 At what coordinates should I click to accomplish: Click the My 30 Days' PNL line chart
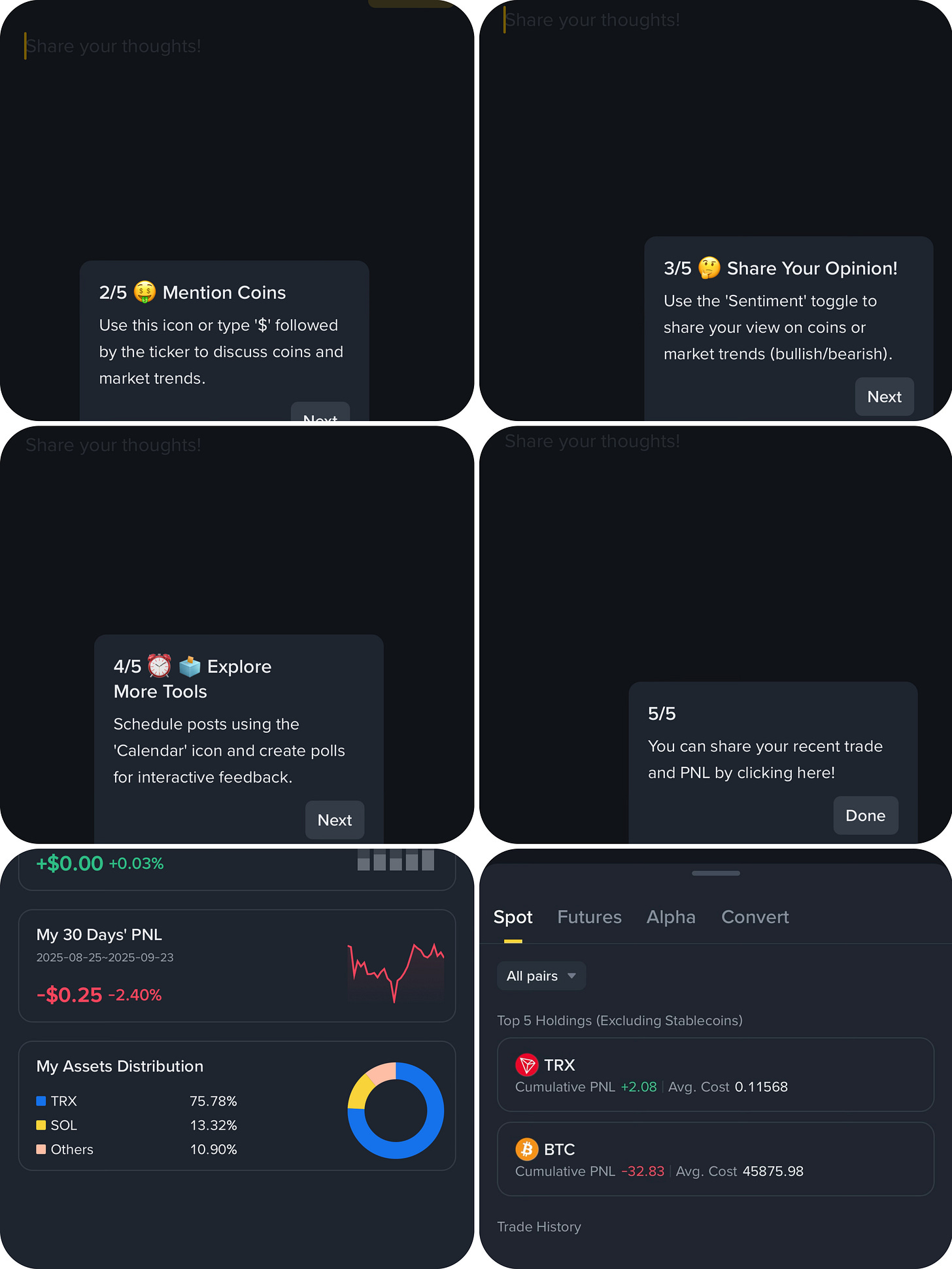coord(396,972)
